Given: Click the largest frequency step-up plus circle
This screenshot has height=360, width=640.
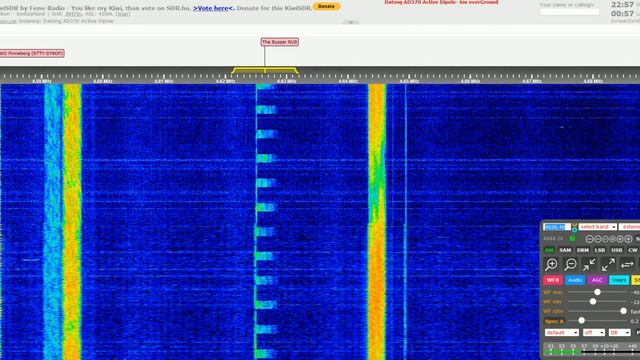Looking at the screenshot, I should tap(628, 239).
